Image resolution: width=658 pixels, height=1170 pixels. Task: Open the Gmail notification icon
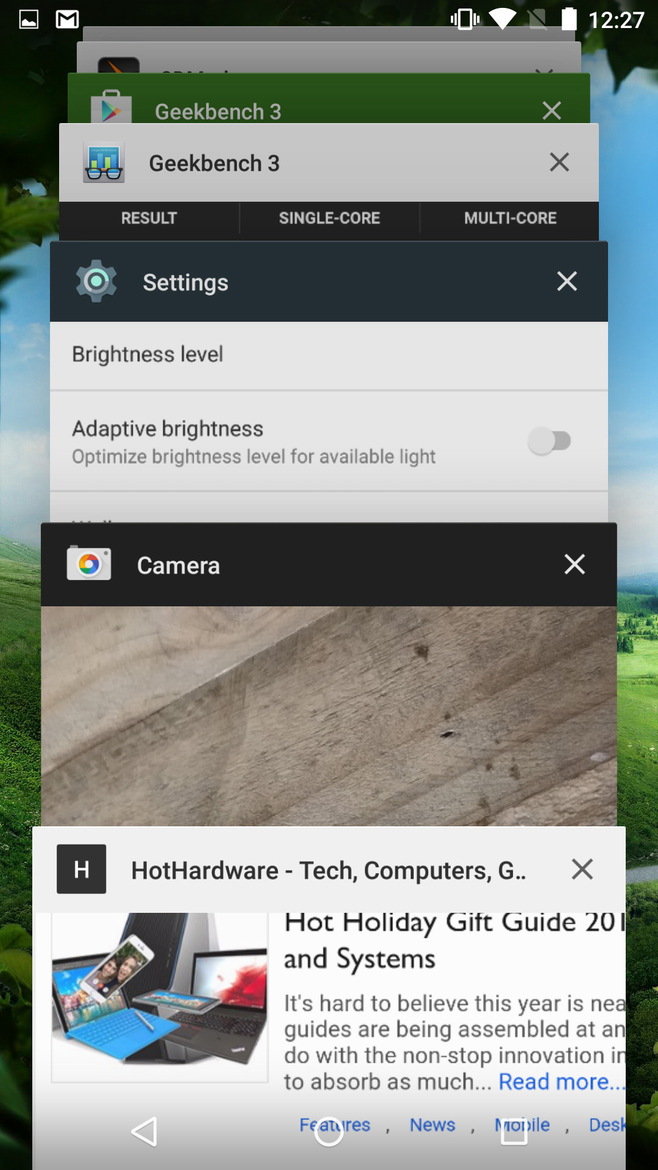click(x=68, y=19)
